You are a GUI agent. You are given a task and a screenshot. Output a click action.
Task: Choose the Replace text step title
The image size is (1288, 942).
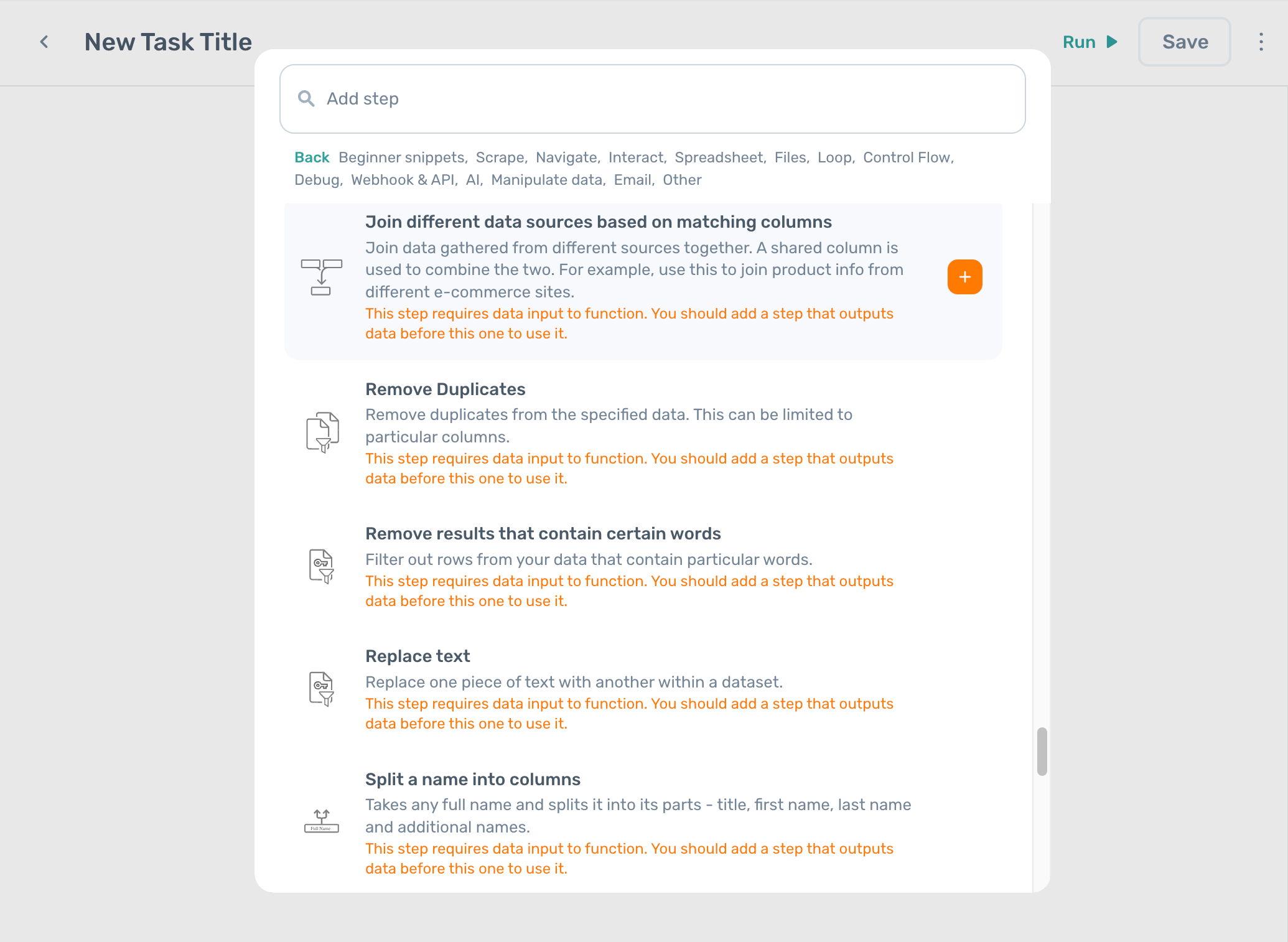pos(418,656)
